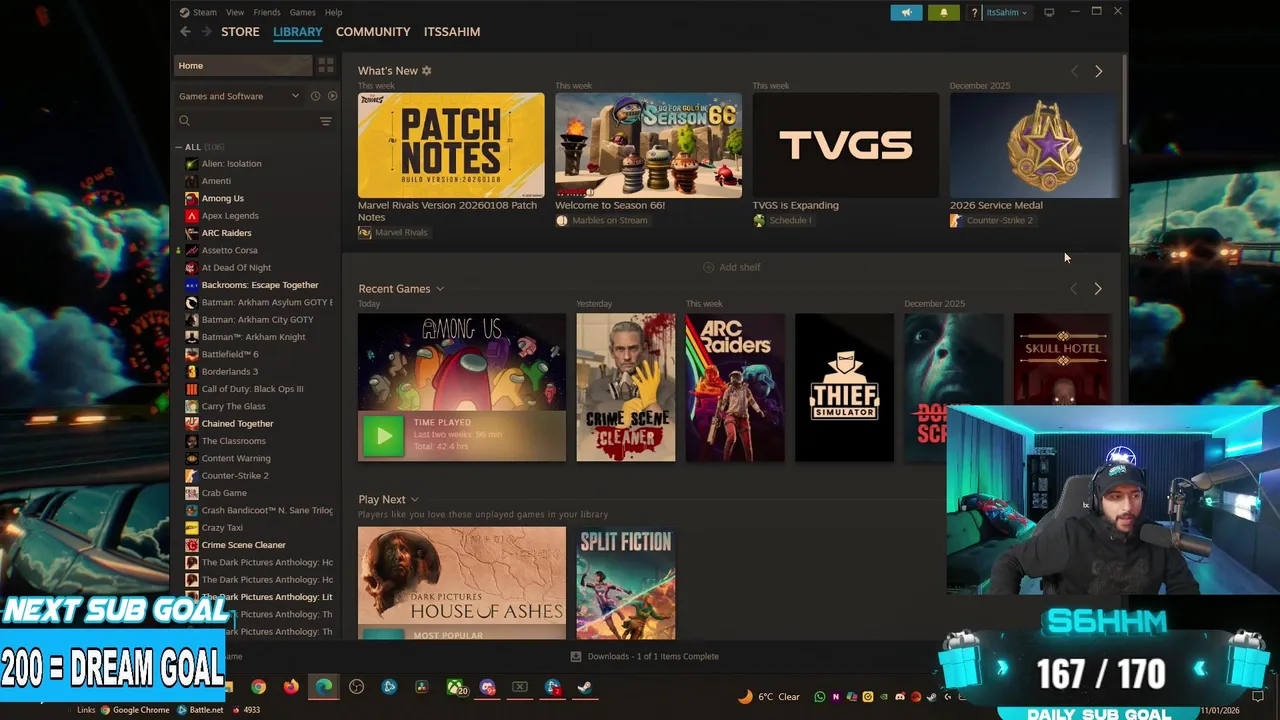Screen dimensions: 1280x720
Task: Go to previous Recent Games with left arrow
Action: coord(1074,289)
